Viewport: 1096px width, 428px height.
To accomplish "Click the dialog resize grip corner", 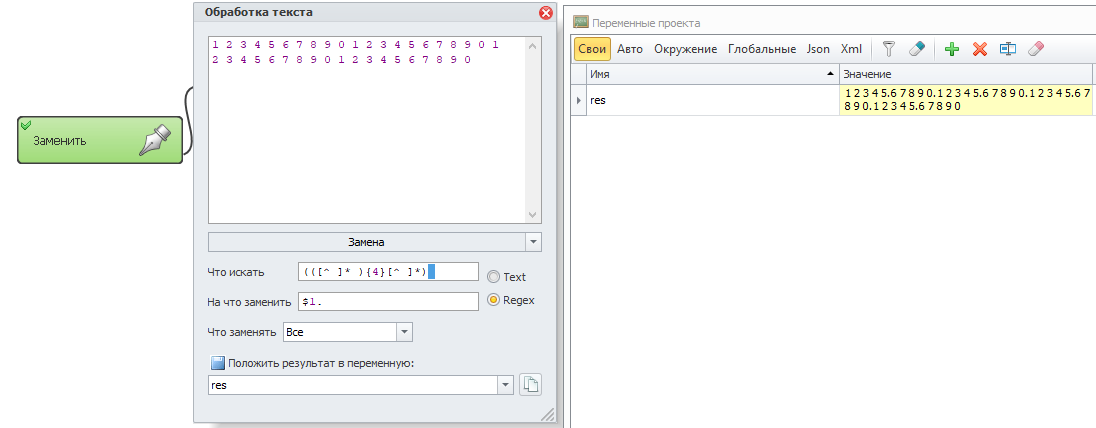I will [547, 414].
